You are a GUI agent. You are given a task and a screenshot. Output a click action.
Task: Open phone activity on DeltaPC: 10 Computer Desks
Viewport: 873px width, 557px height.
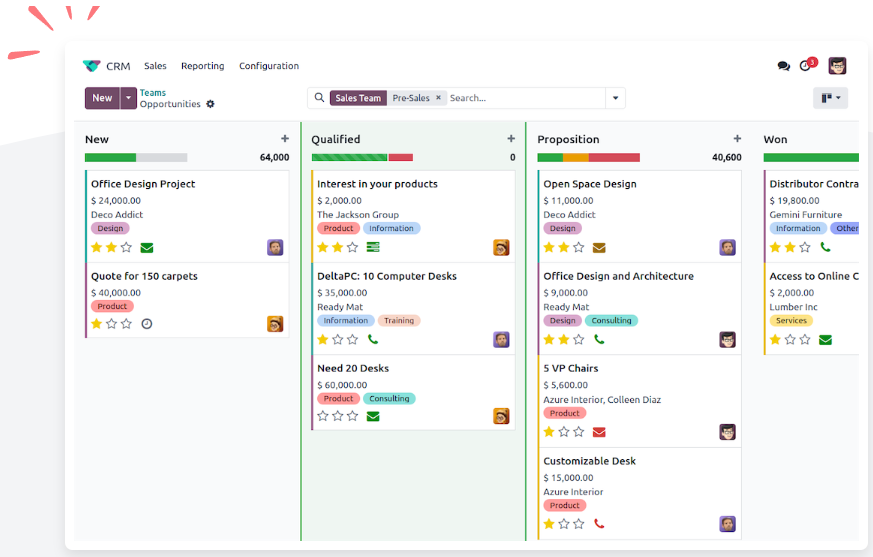point(373,339)
